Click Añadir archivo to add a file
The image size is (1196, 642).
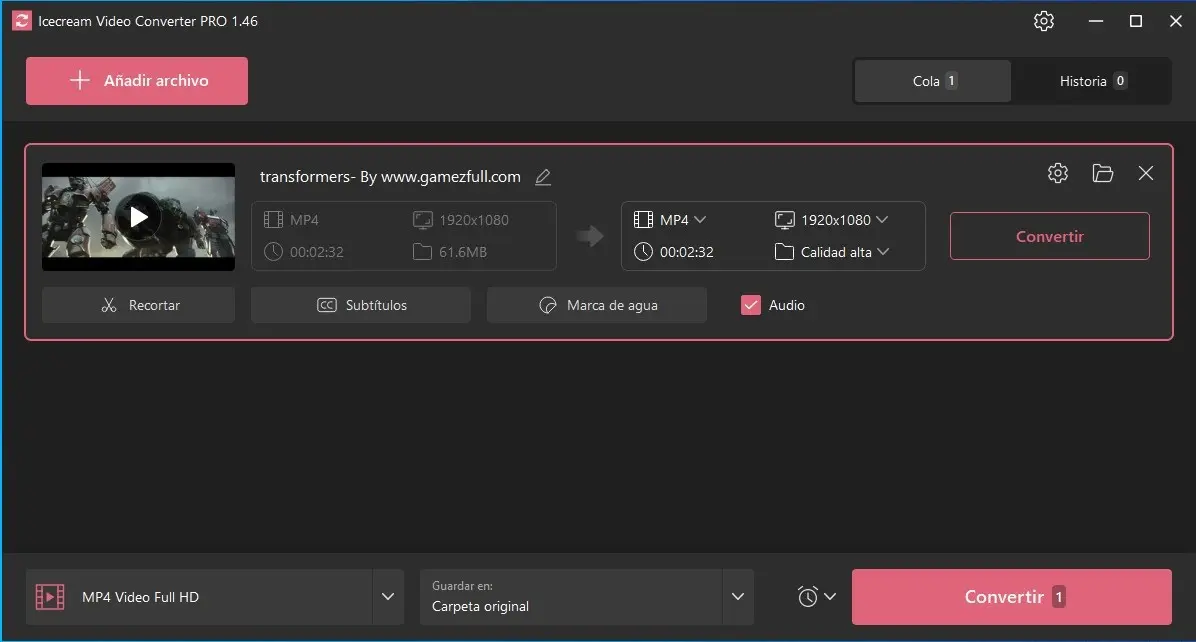[x=136, y=81]
